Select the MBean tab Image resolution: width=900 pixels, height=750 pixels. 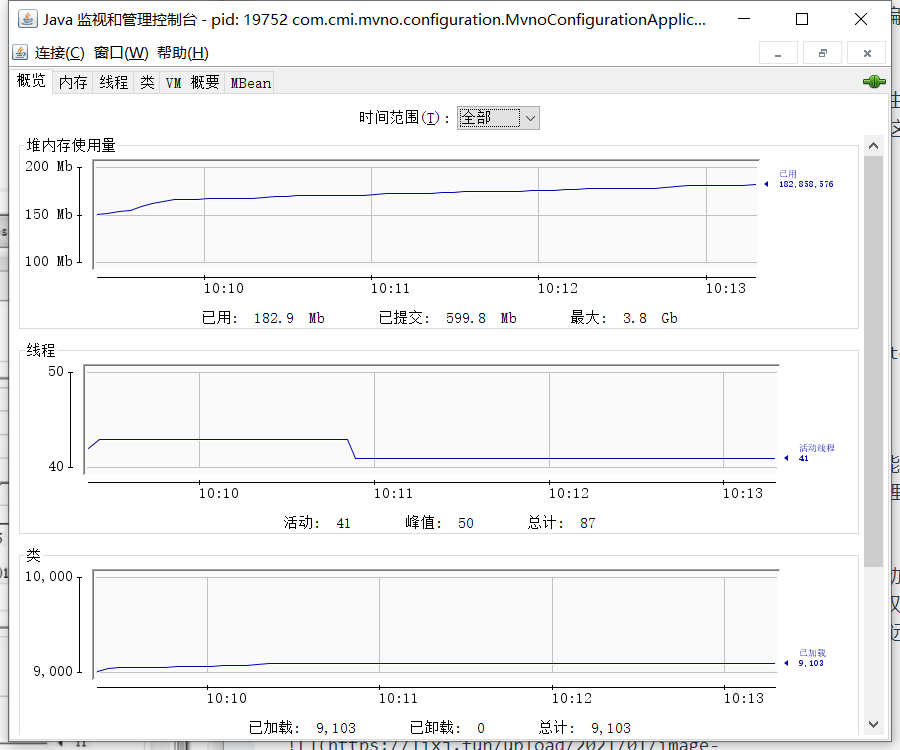click(x=250, y=83)
